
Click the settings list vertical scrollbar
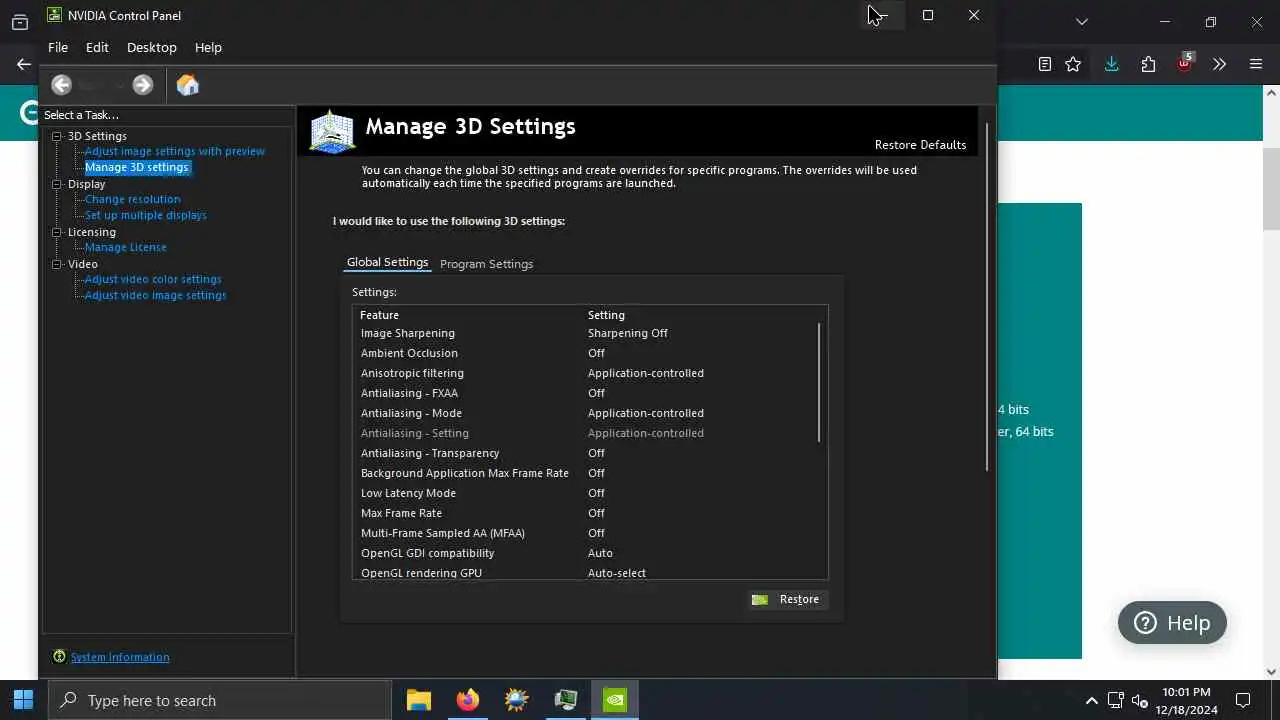[x=820, y=382]
